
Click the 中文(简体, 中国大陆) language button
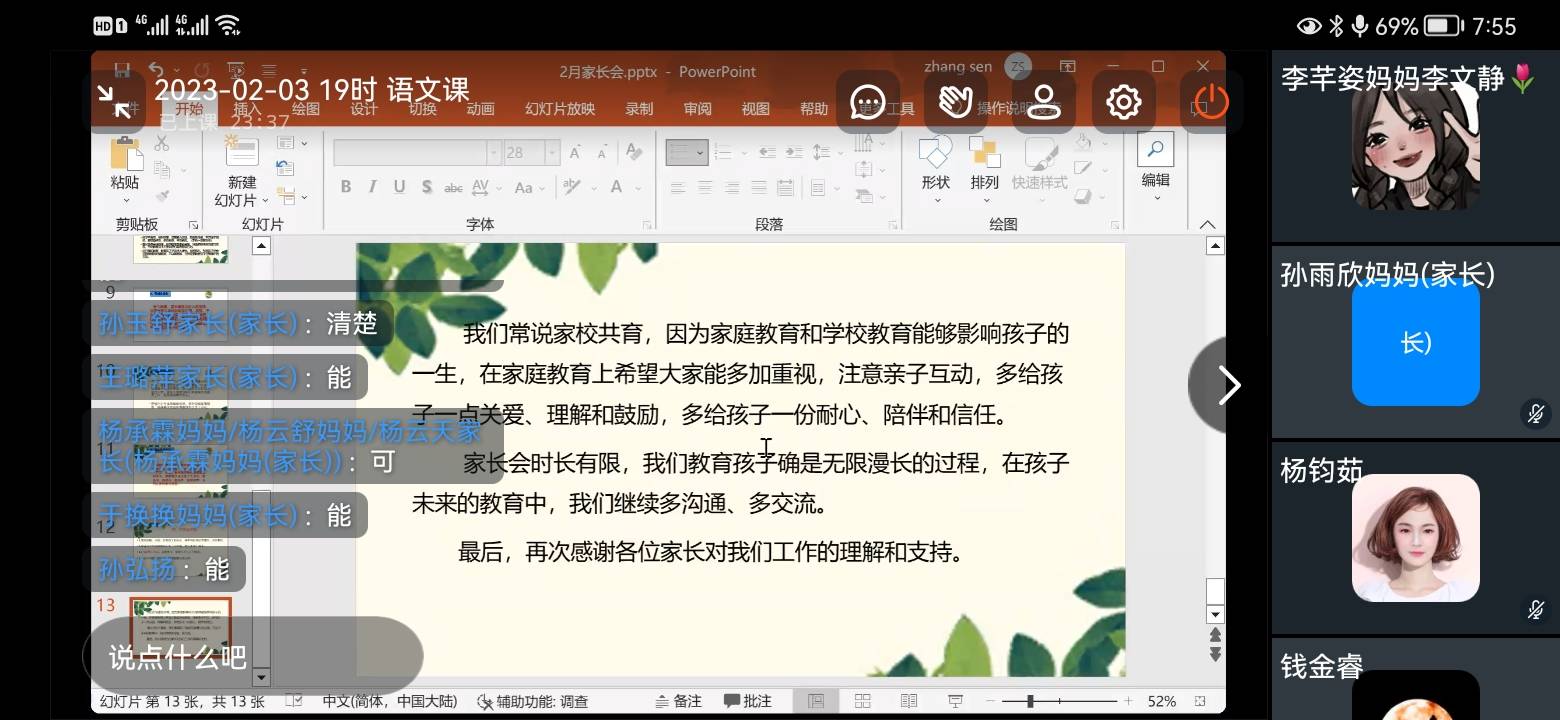pos(390,701)
